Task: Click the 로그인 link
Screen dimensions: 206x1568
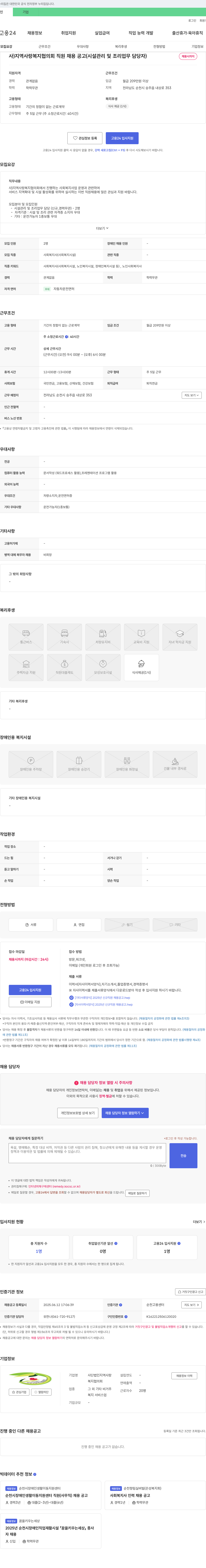Action: tap(192, 21)
